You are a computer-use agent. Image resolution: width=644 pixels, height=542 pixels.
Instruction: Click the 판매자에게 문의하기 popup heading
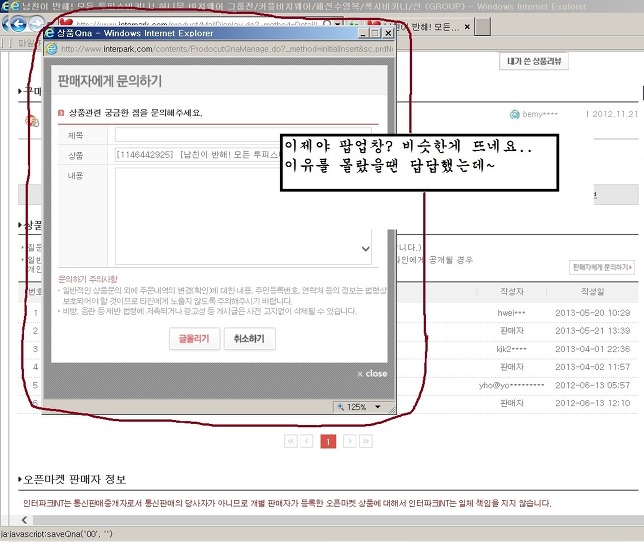(110, 81)
